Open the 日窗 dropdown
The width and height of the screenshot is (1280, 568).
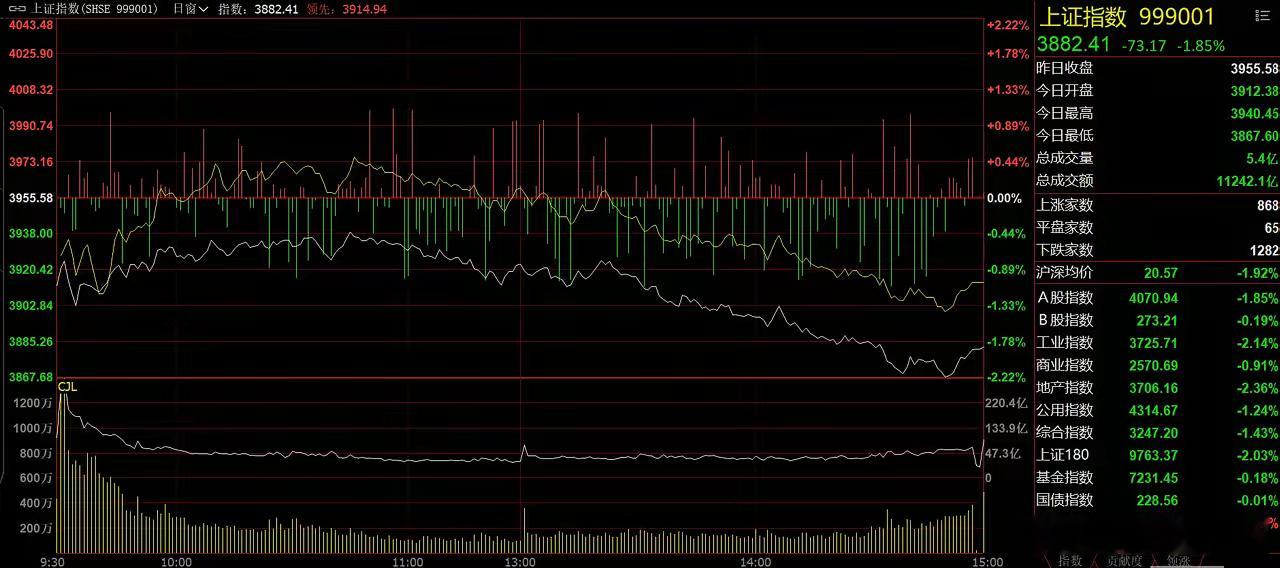point(190,8)
